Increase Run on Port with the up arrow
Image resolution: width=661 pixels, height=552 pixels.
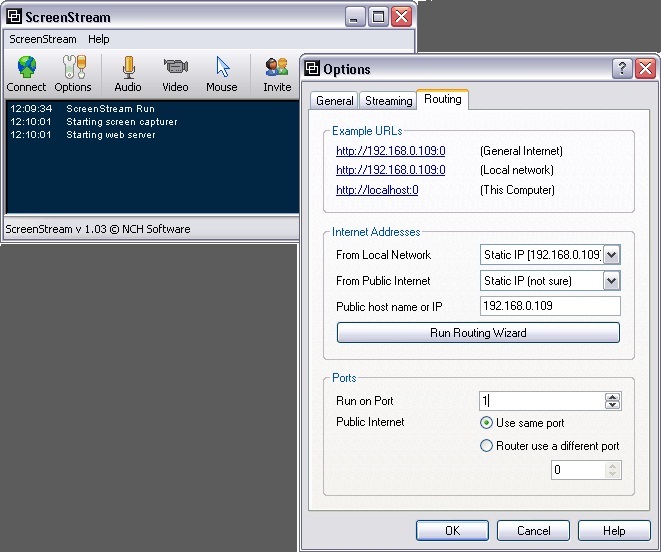tap(612, 397)
